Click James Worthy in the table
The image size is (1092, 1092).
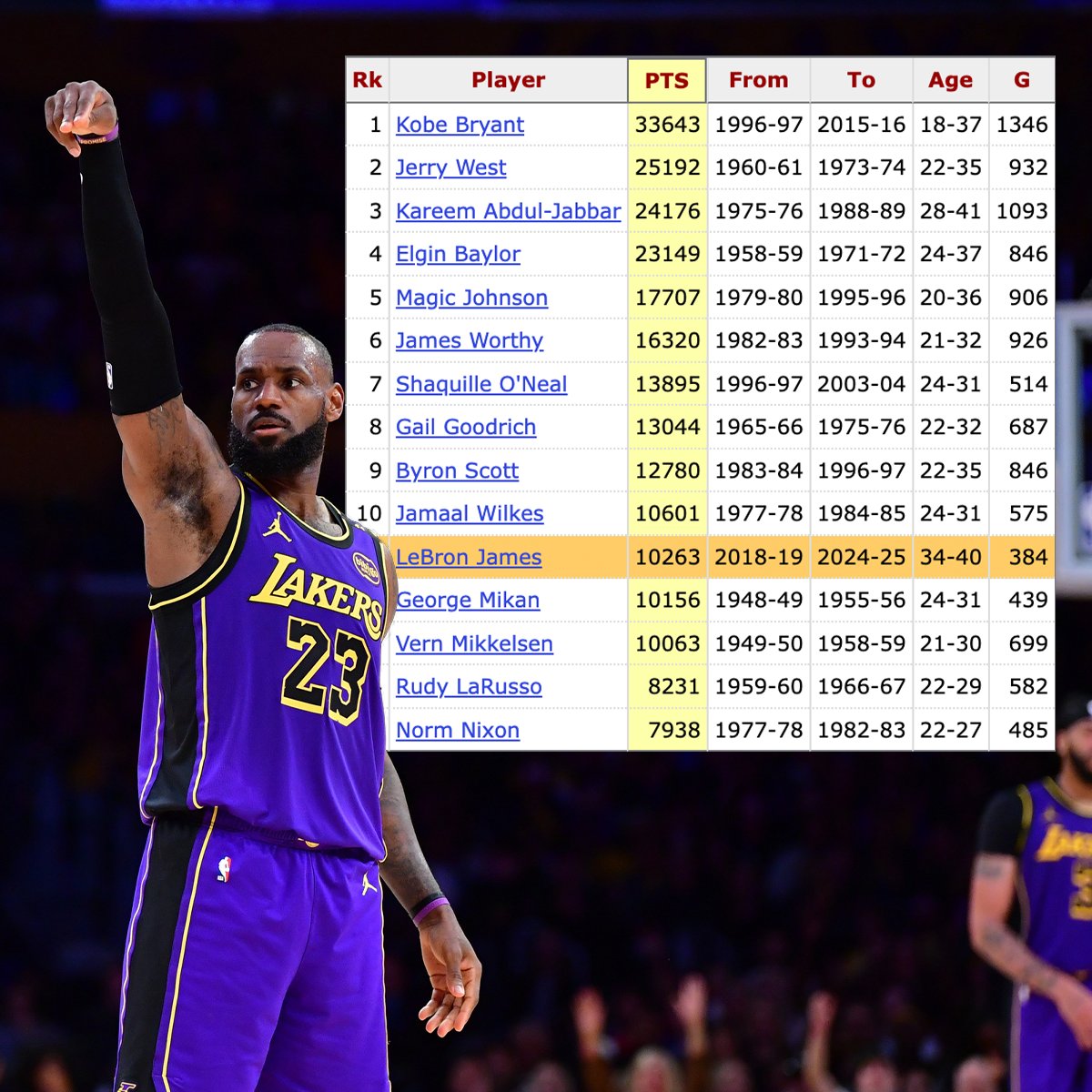[x=469, y=340]
